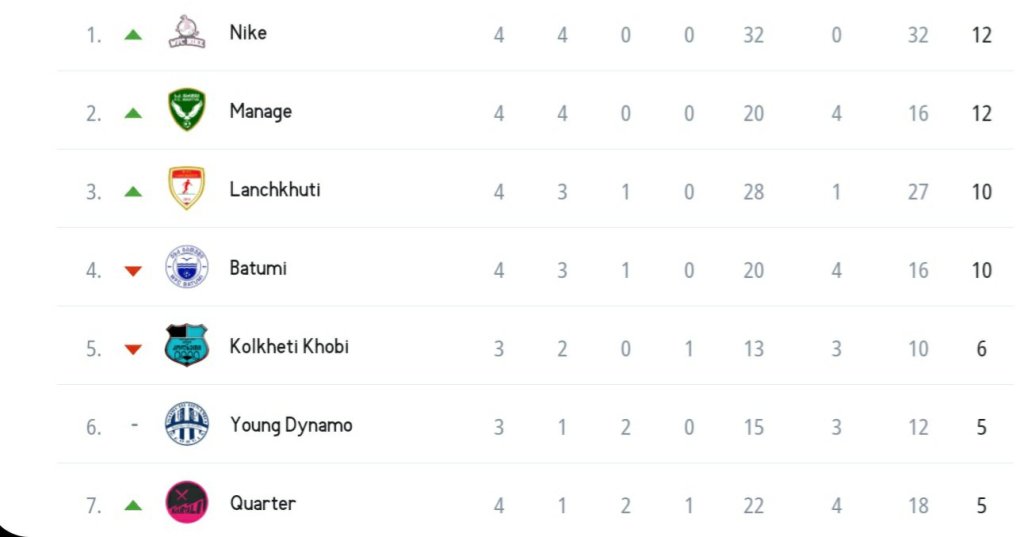Image resolution: width=1024 pixels, height=537 pixels.
Task: Click the Young Dynamo team crest
Action: (186, 424)
